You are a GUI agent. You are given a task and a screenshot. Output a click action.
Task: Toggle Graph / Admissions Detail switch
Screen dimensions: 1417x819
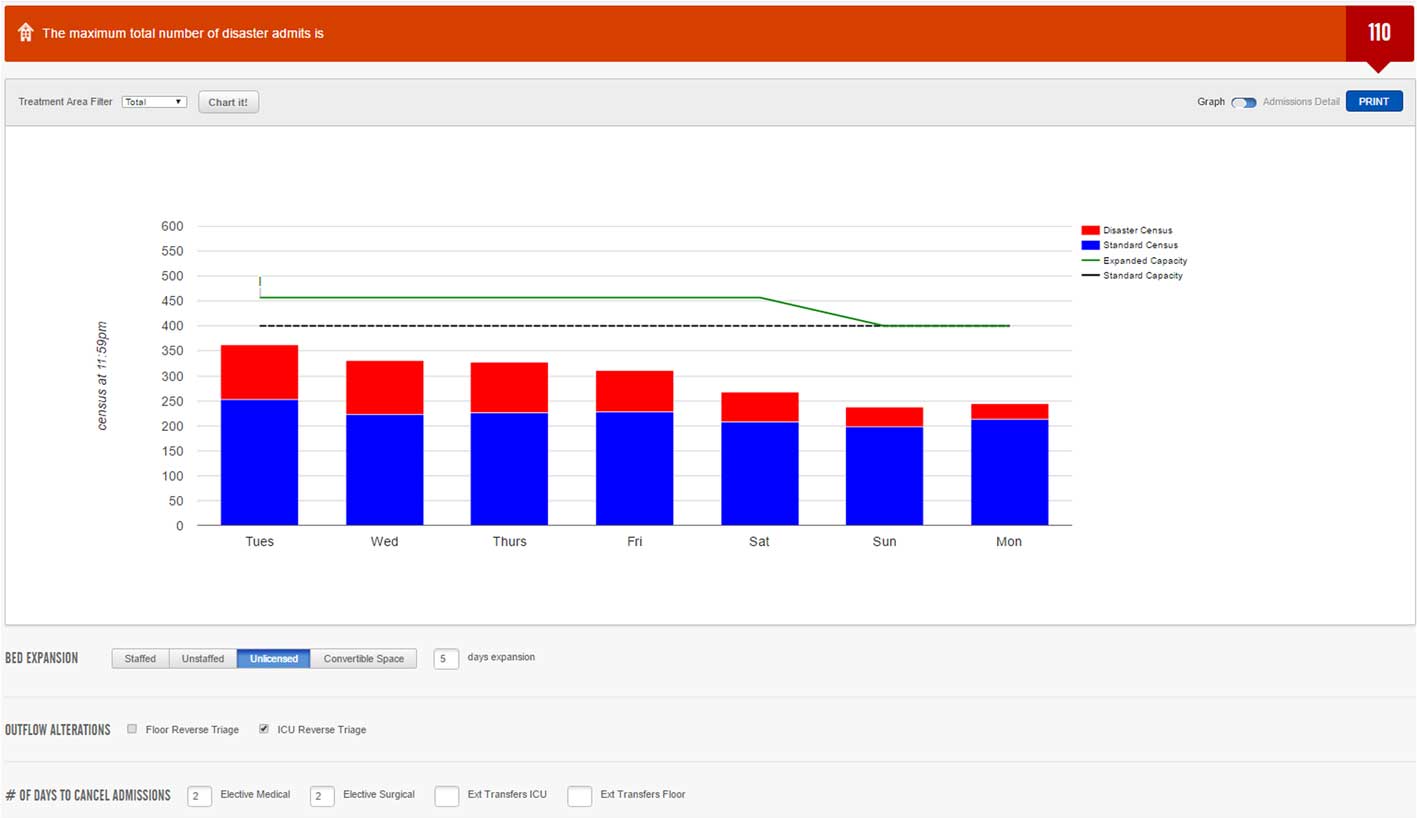coord(1244,102)
